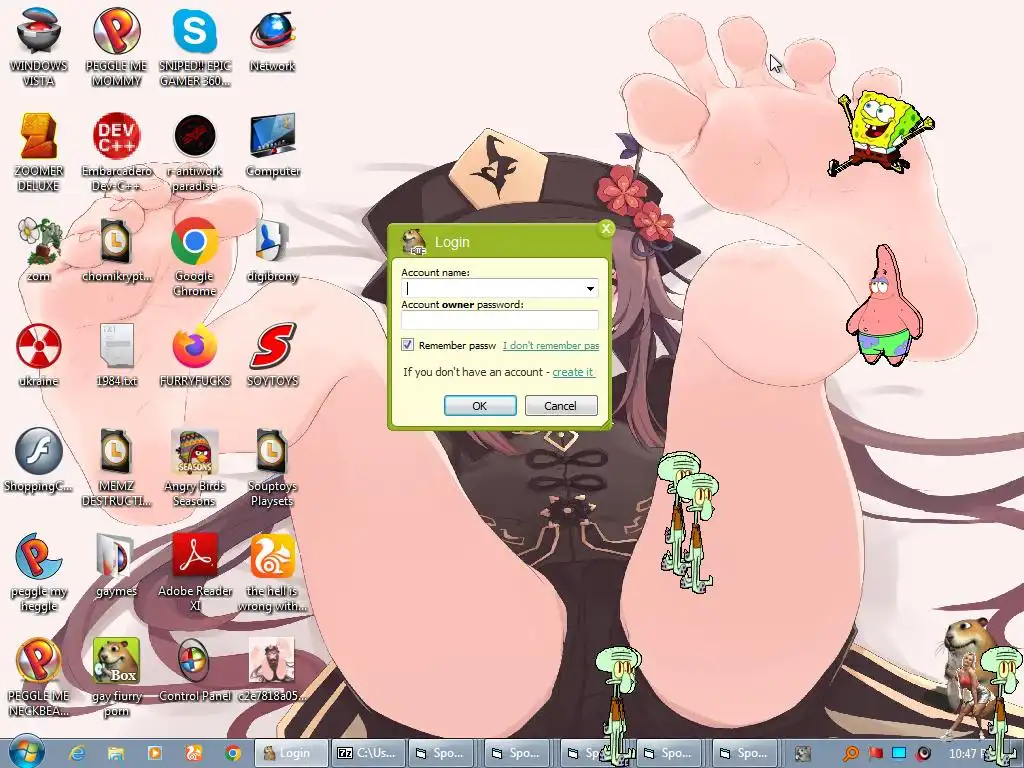The image size is (1024, 768).
Task: Launch Adobe Reader XI
Action: pos(195,571)
